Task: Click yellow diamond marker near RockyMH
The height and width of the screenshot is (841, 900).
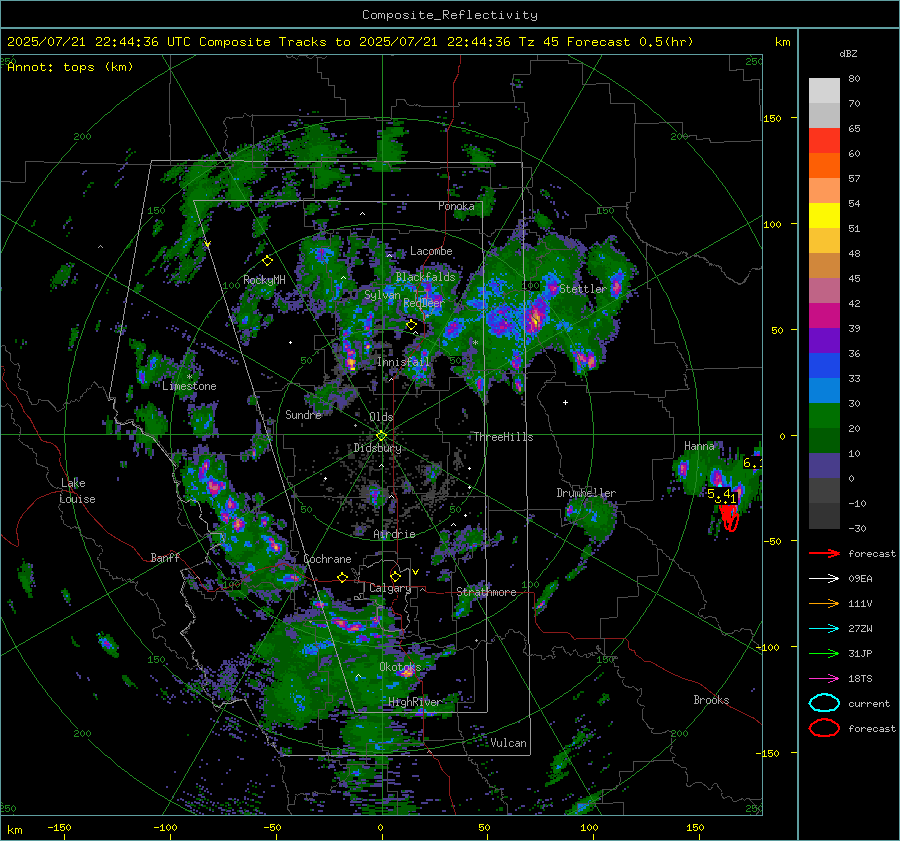Action: (x=267, y=261)
